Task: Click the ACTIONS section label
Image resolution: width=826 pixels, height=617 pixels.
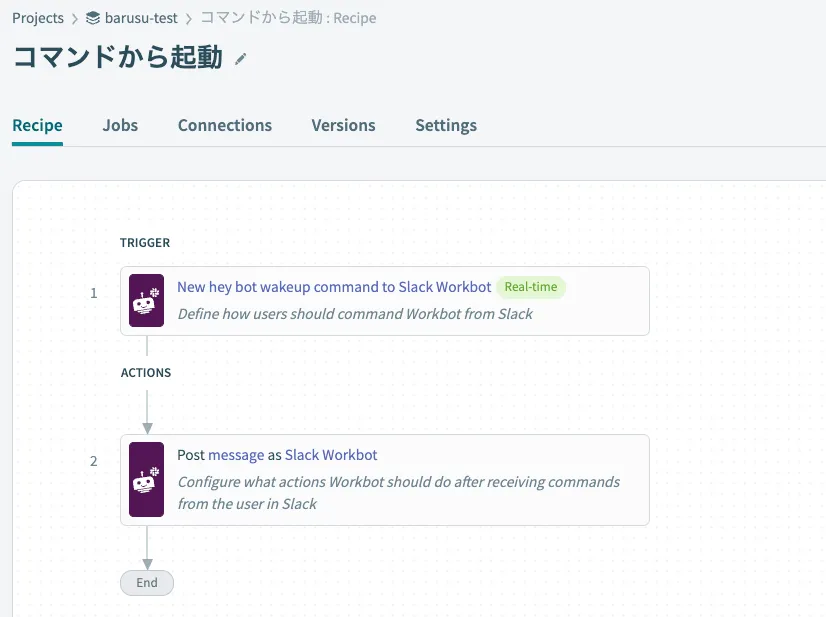Action: (x=146, y=373)
